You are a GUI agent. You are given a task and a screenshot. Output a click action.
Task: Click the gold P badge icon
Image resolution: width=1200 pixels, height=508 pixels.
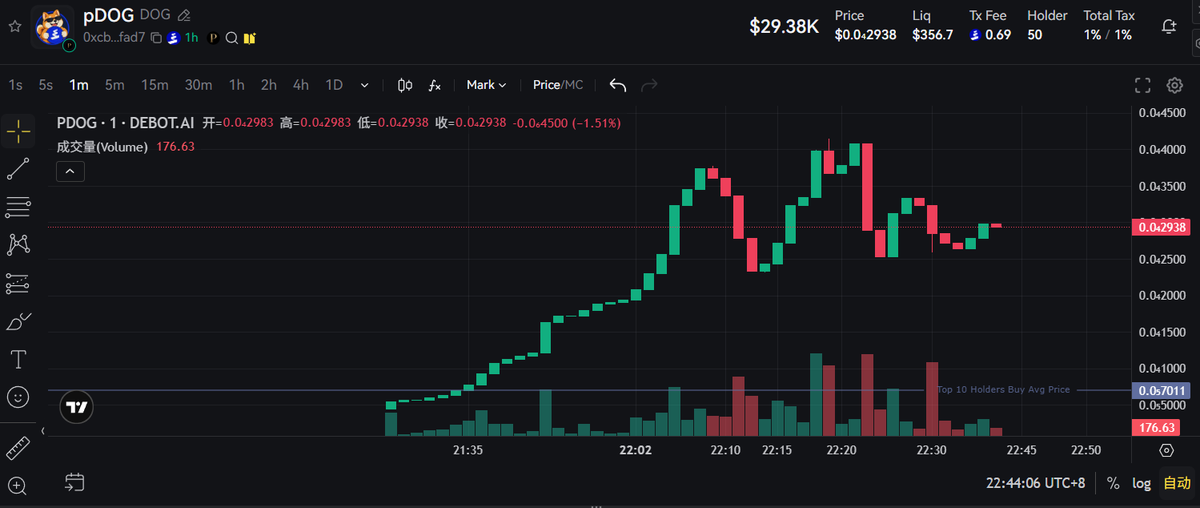pos(213,38)
